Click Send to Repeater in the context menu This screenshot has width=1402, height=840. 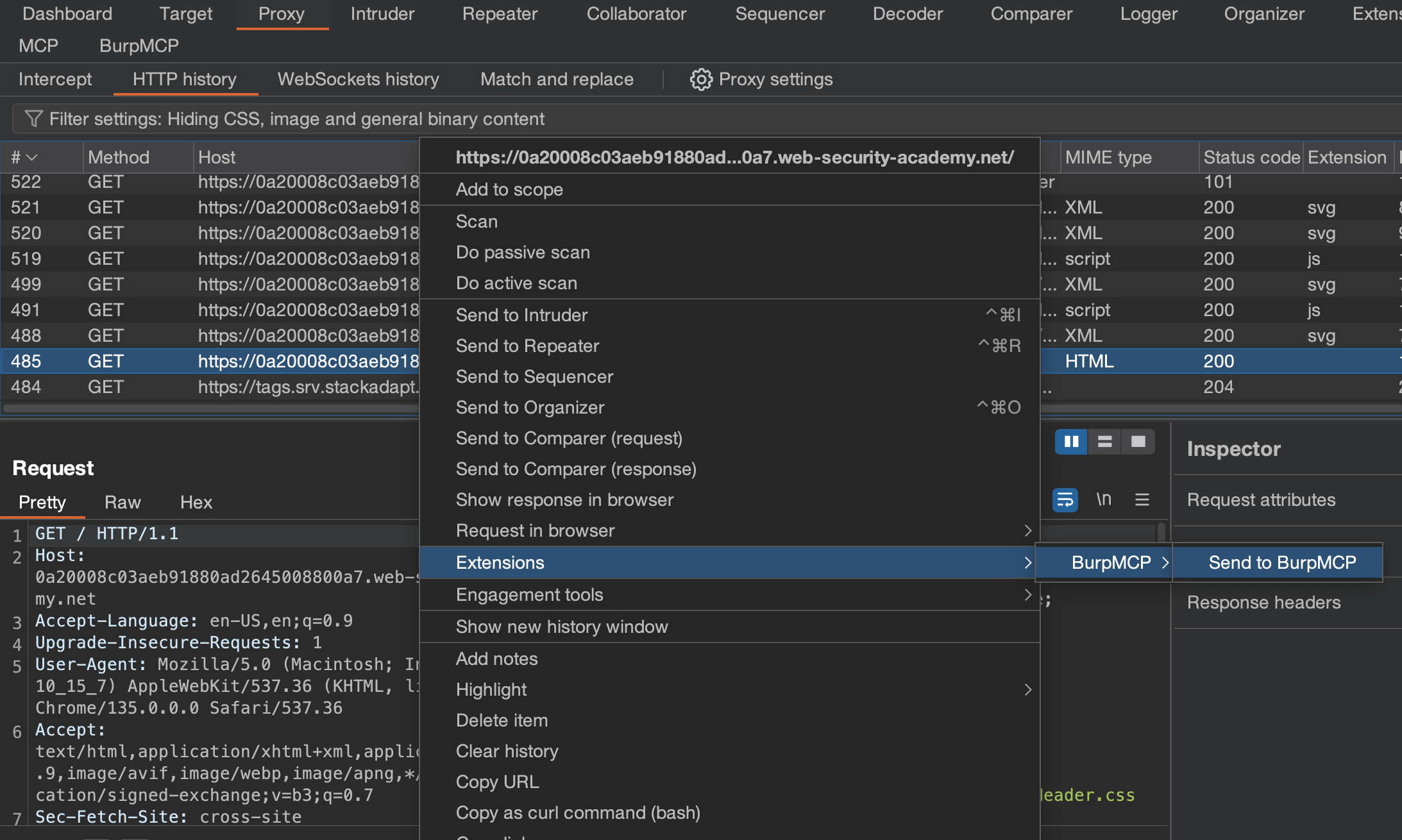(527, 346)
